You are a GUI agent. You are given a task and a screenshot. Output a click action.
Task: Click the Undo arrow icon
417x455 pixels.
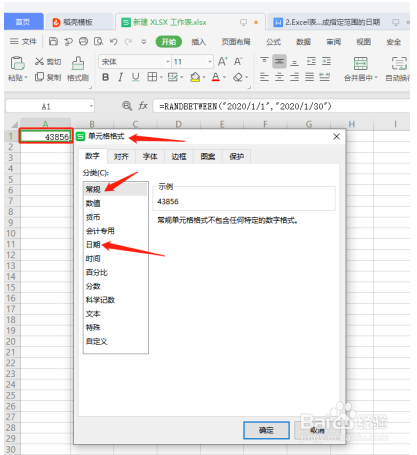click(x=114, y=41)
